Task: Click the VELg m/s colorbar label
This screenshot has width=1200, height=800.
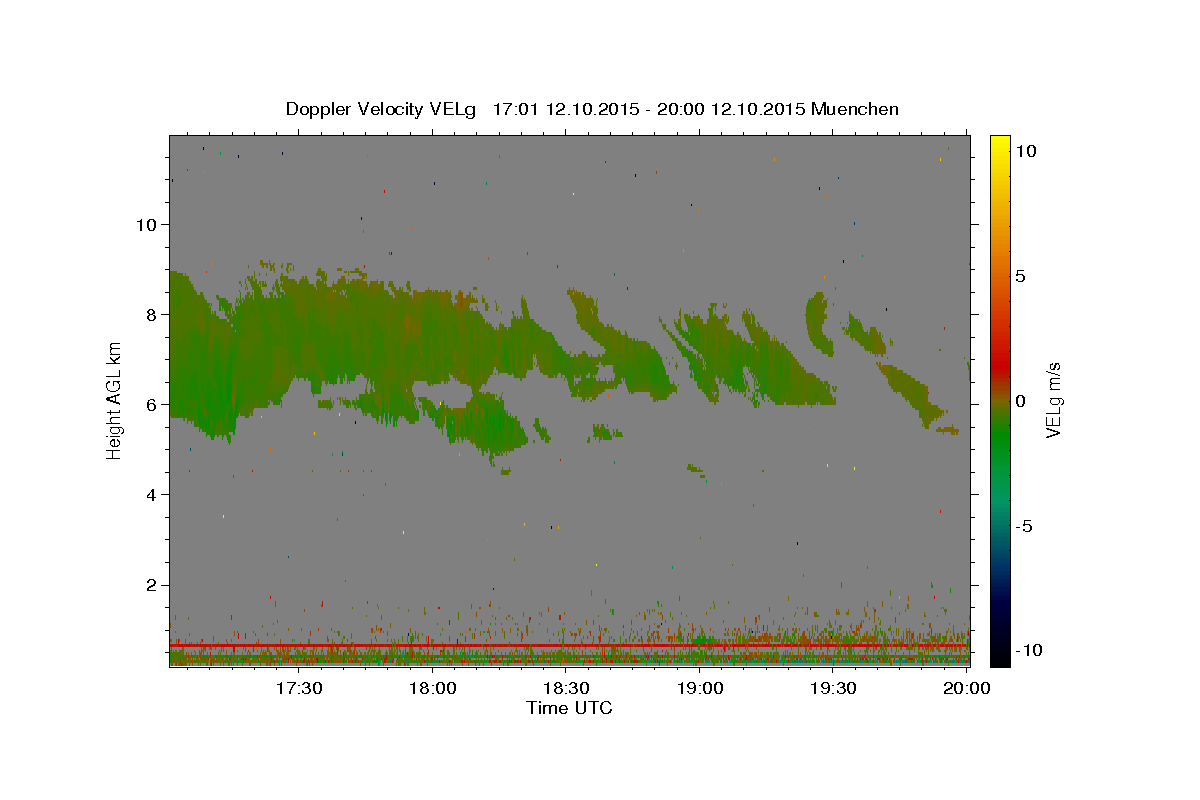Action: click(1053, 400)
